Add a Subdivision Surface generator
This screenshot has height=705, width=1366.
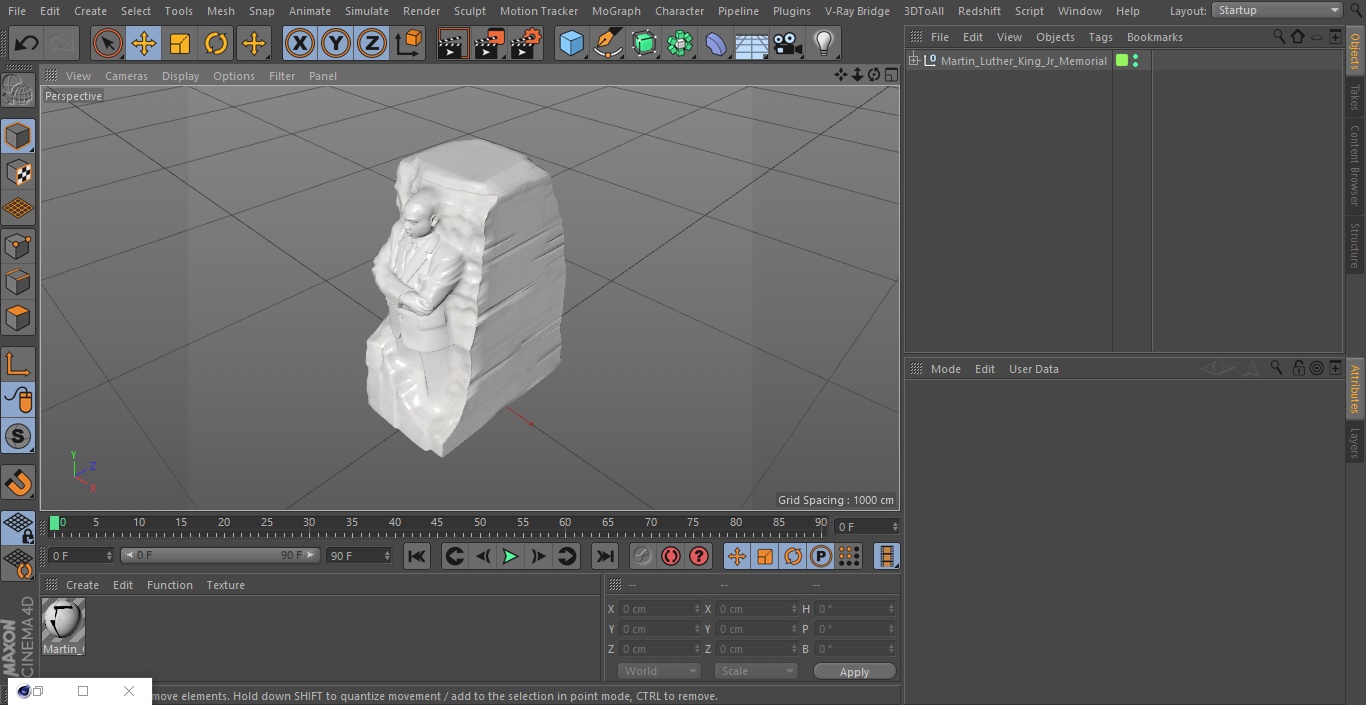click(644, 43)
